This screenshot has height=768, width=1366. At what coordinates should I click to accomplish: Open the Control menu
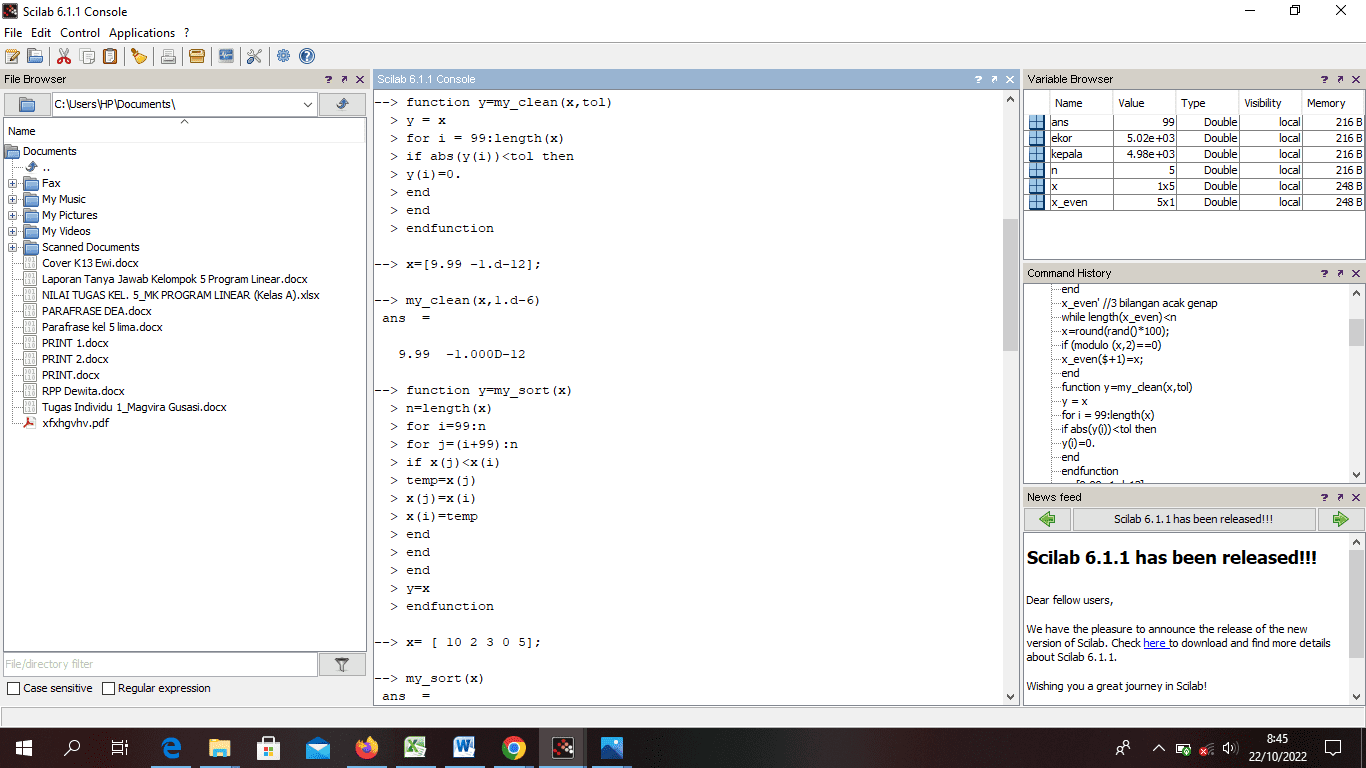(x=80, y=33)
